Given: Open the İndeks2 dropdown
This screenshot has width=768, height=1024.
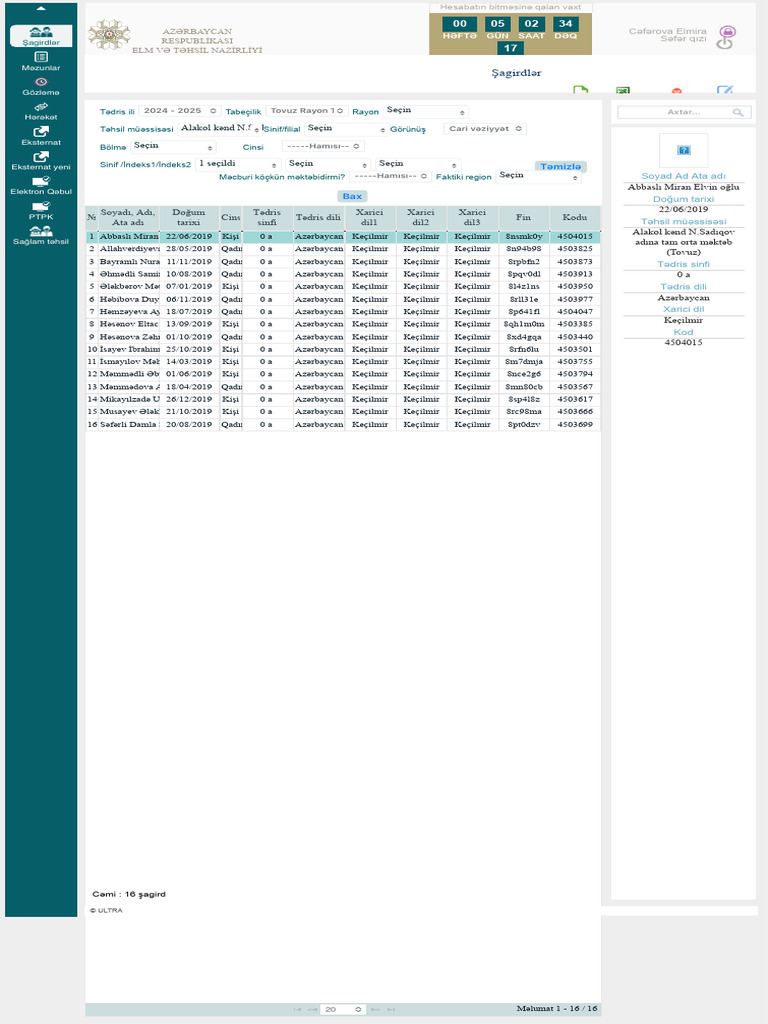Looking at the screenshot, I should click(419, 164).
